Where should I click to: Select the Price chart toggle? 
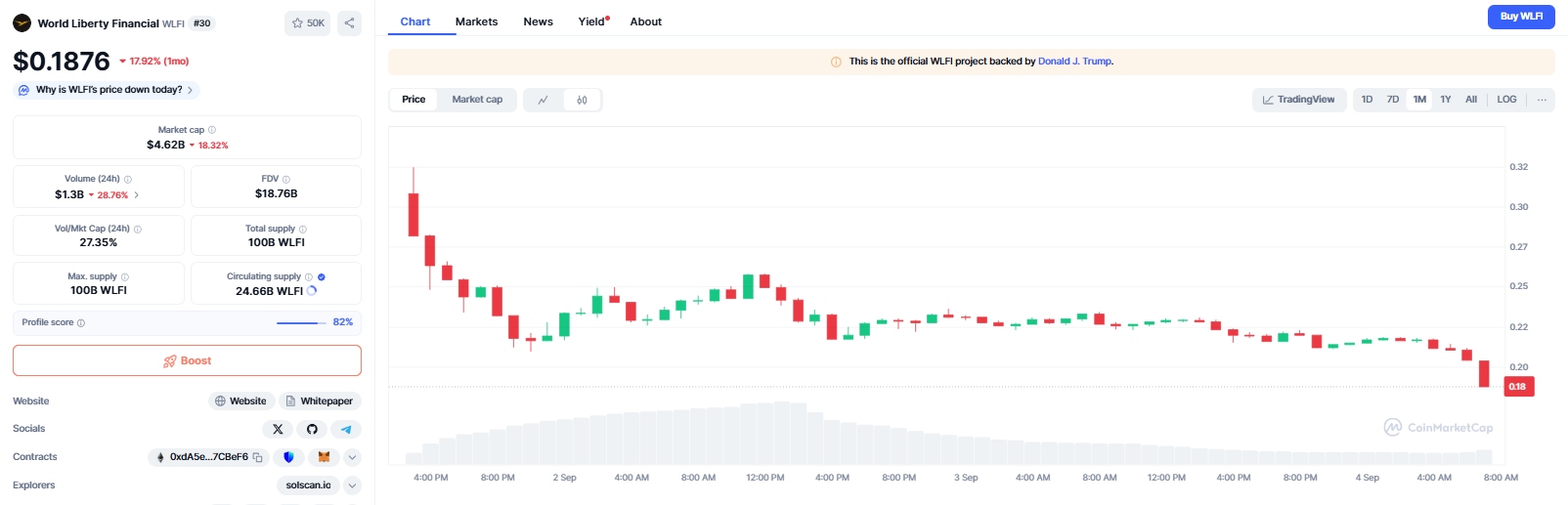point(414,100)
